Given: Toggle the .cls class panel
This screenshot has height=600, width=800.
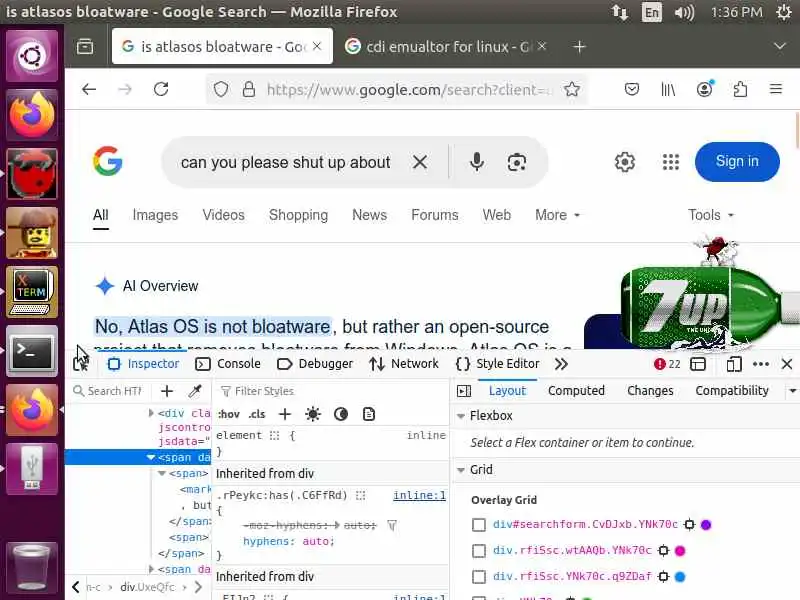Looking at the screenshot, I should pos(257,414).
